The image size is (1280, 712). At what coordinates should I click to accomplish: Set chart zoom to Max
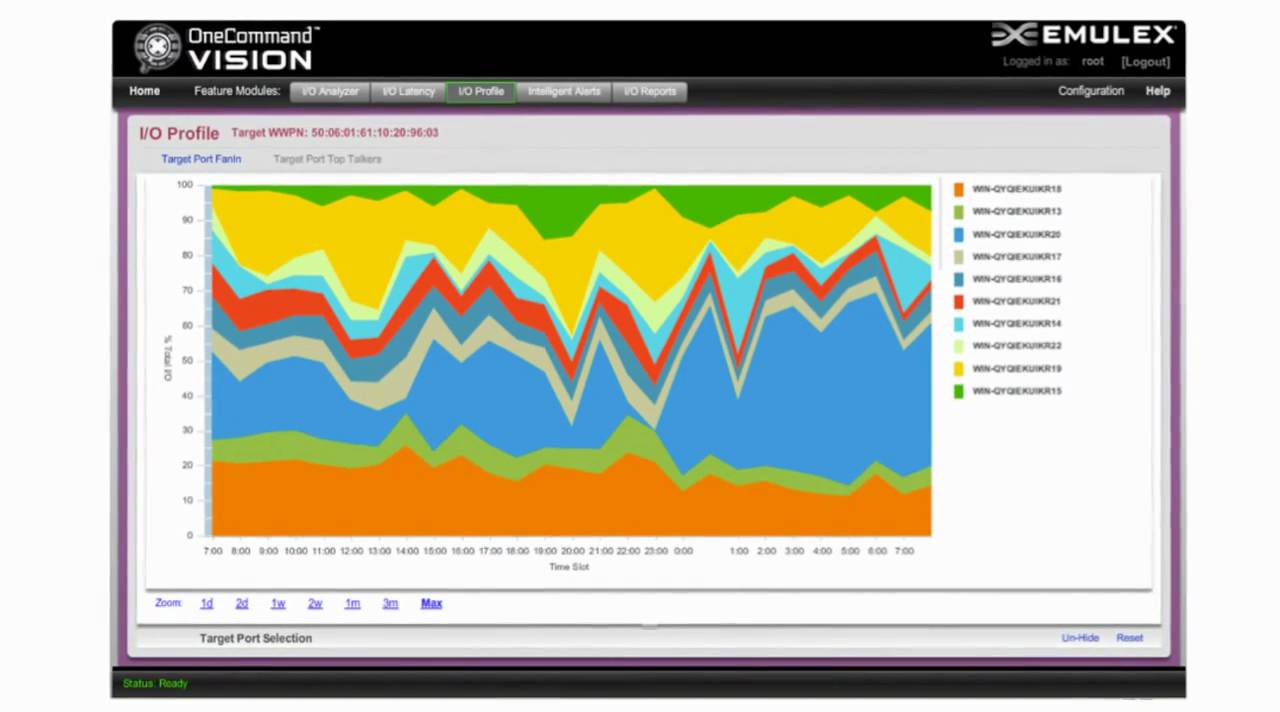(431, 604)
